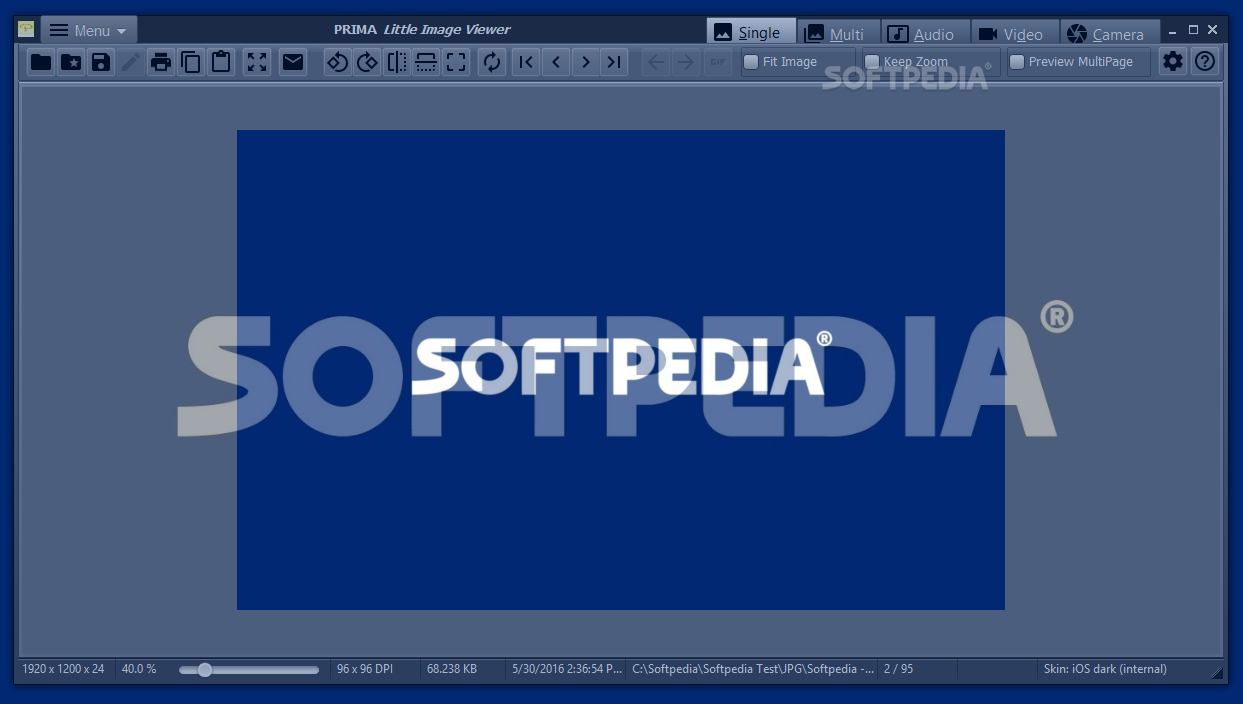Click the grayed left arrow page button
This screenshot has height=704, width=1243.
pyautogui.click(x=656, y=63)
